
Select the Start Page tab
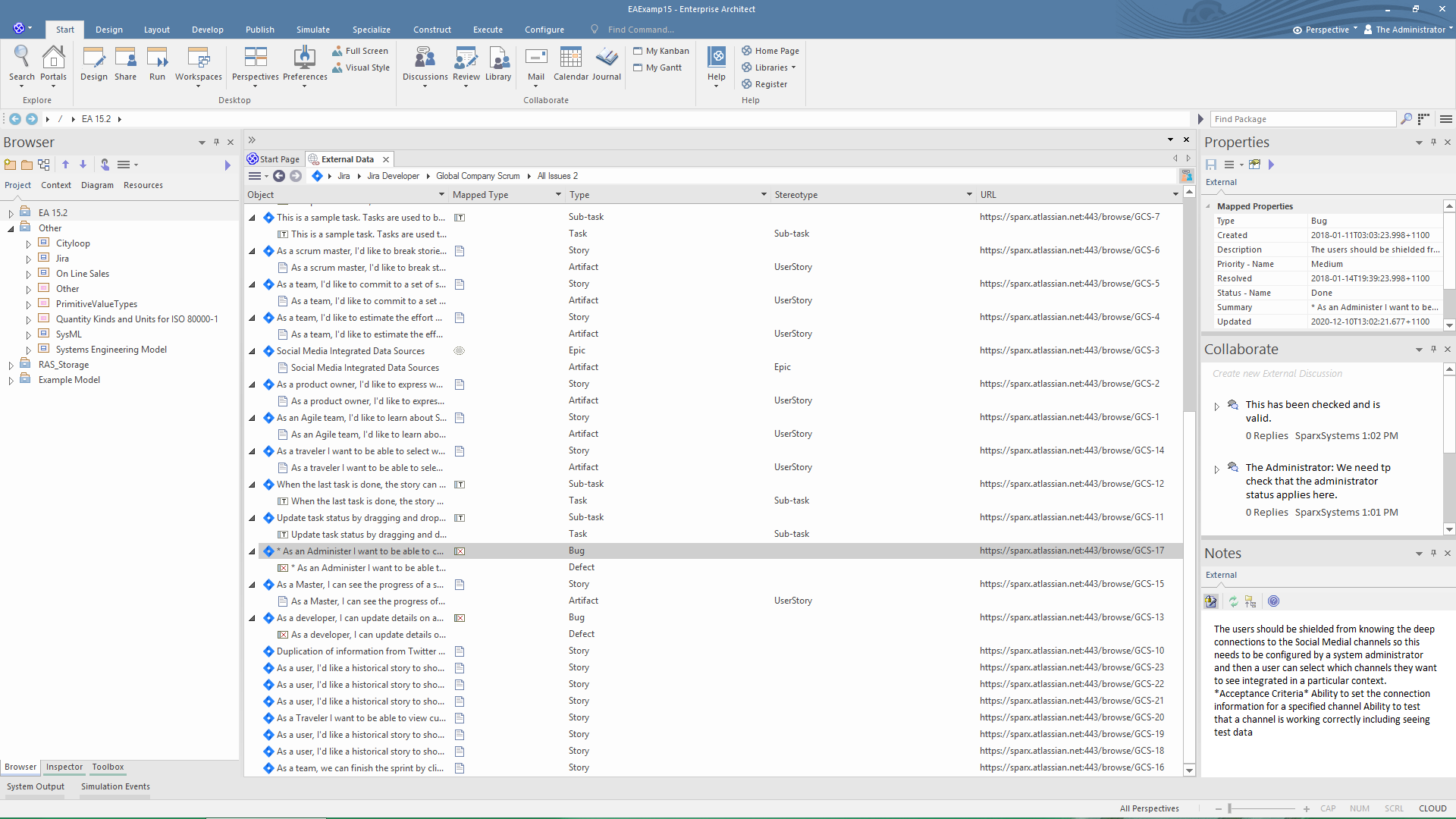click(274, 159)
